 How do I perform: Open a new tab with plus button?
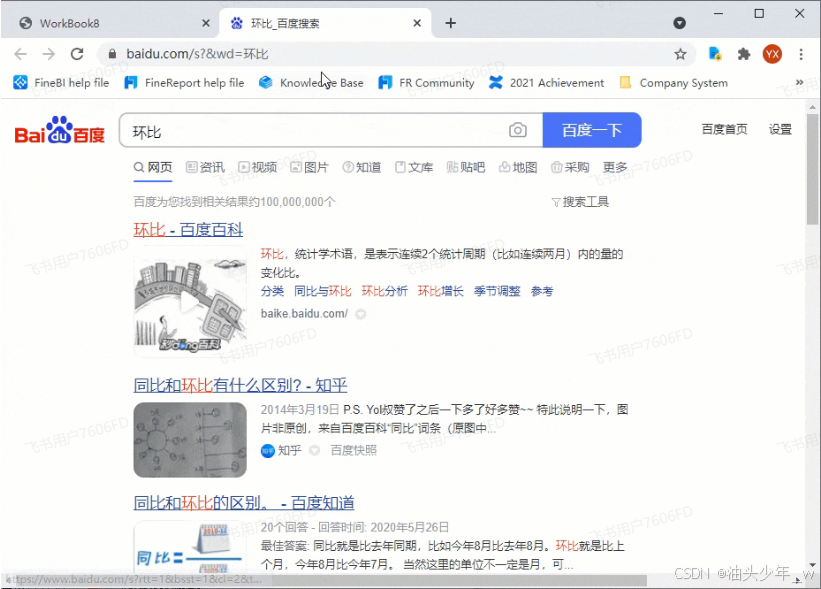click(x=451, y=23)
